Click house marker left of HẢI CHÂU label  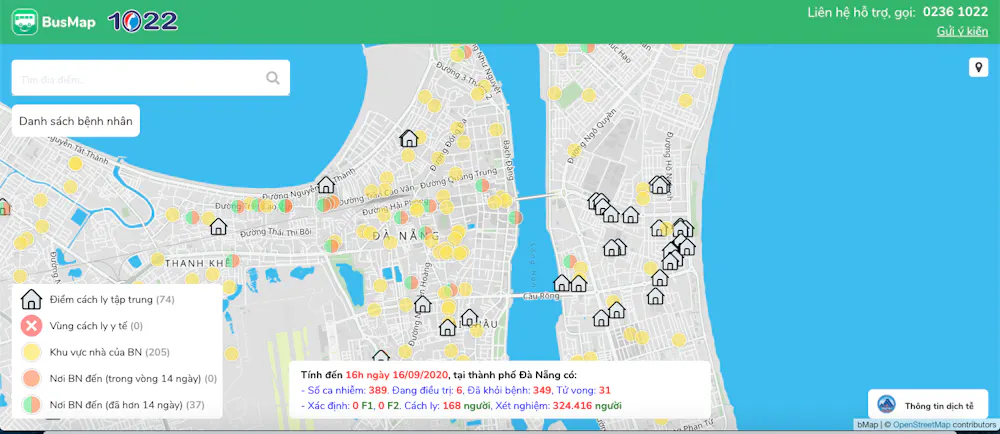pos(448,328)
